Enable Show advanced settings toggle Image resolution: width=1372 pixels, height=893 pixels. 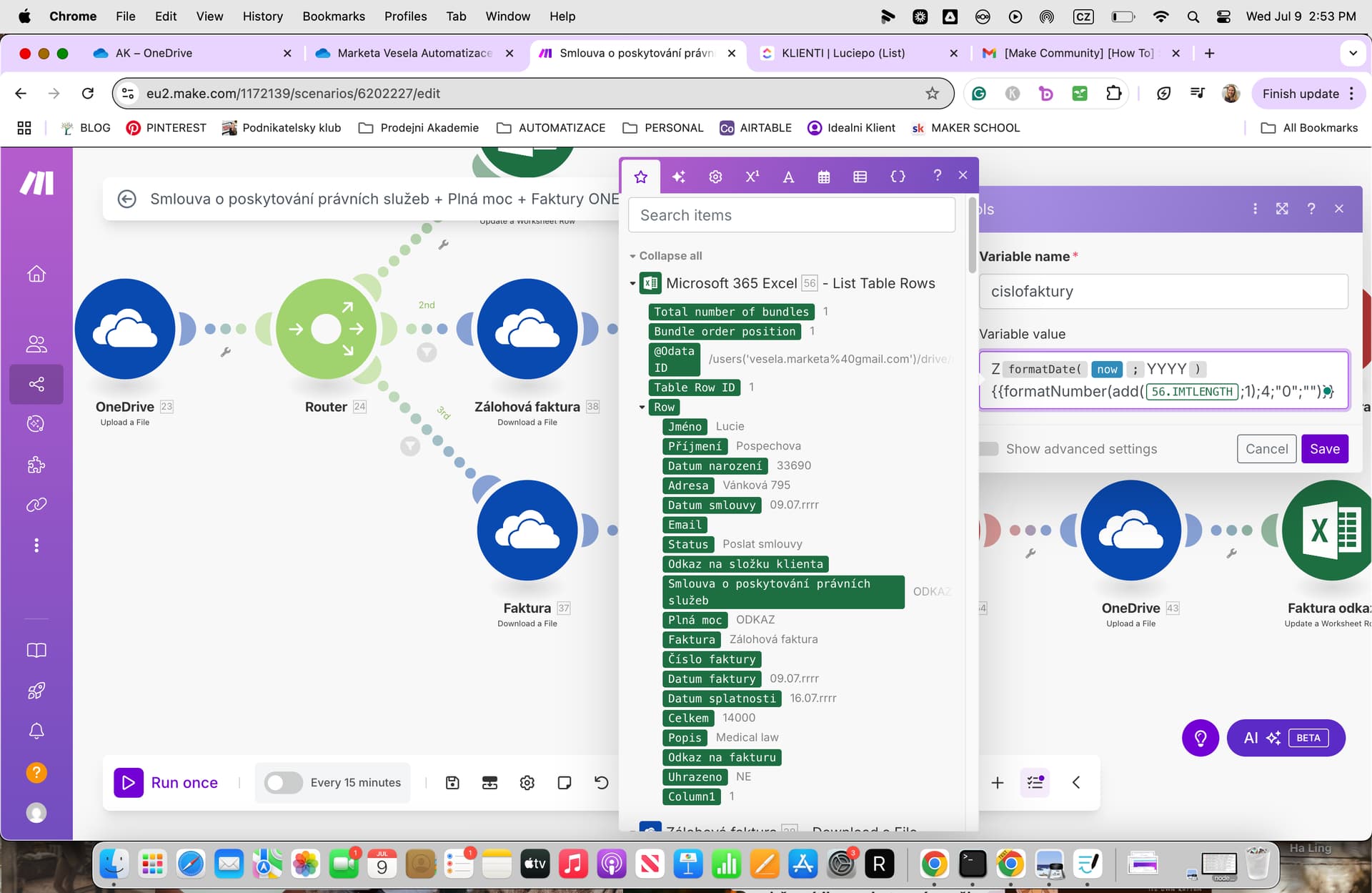[989, 449]
